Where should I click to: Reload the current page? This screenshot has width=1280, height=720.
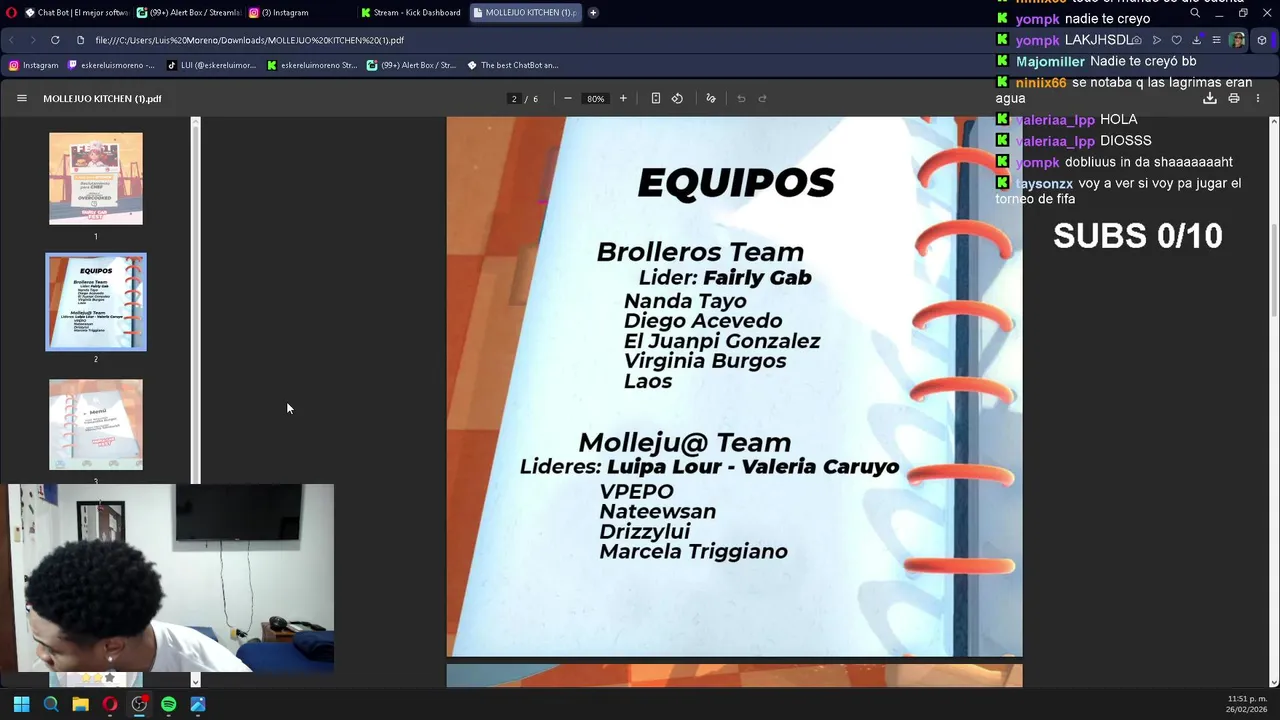(55, 40)
